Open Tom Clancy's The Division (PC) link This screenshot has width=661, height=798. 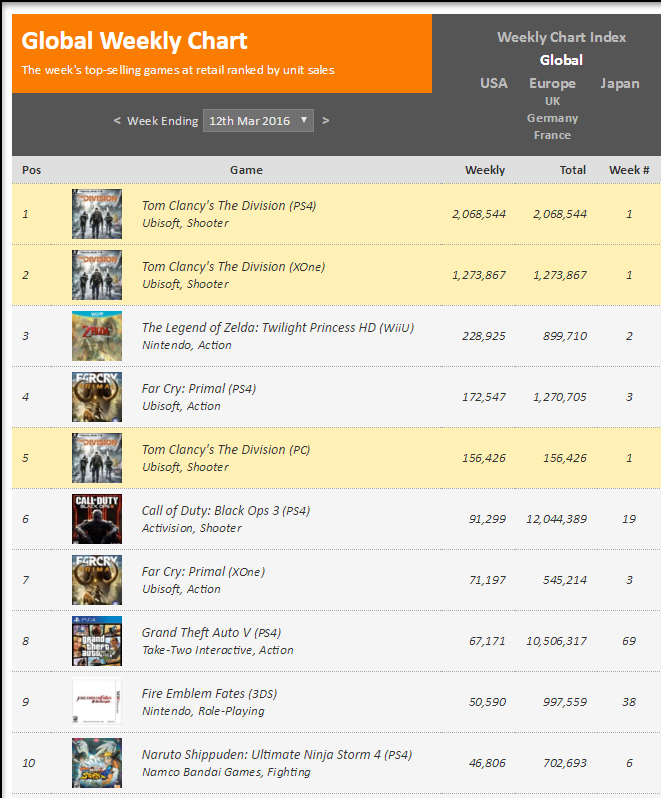pyautogui.click(x=225, y=450)
